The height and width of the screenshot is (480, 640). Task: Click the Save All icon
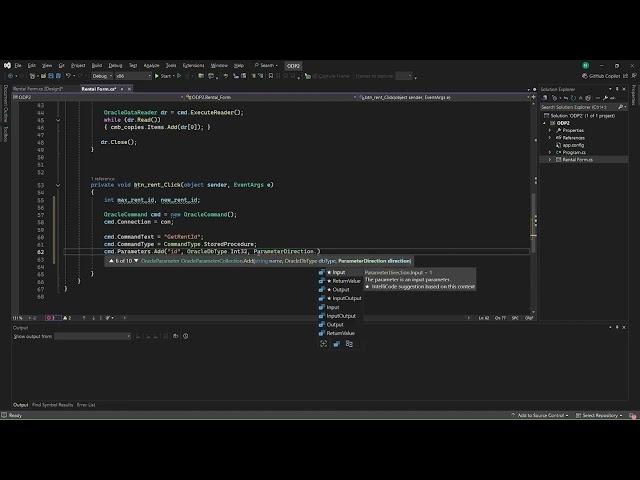[x=58, y=76]
